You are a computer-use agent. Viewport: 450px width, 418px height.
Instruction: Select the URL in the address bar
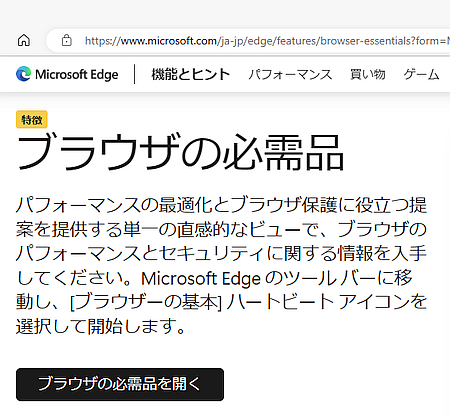(267, 41)
